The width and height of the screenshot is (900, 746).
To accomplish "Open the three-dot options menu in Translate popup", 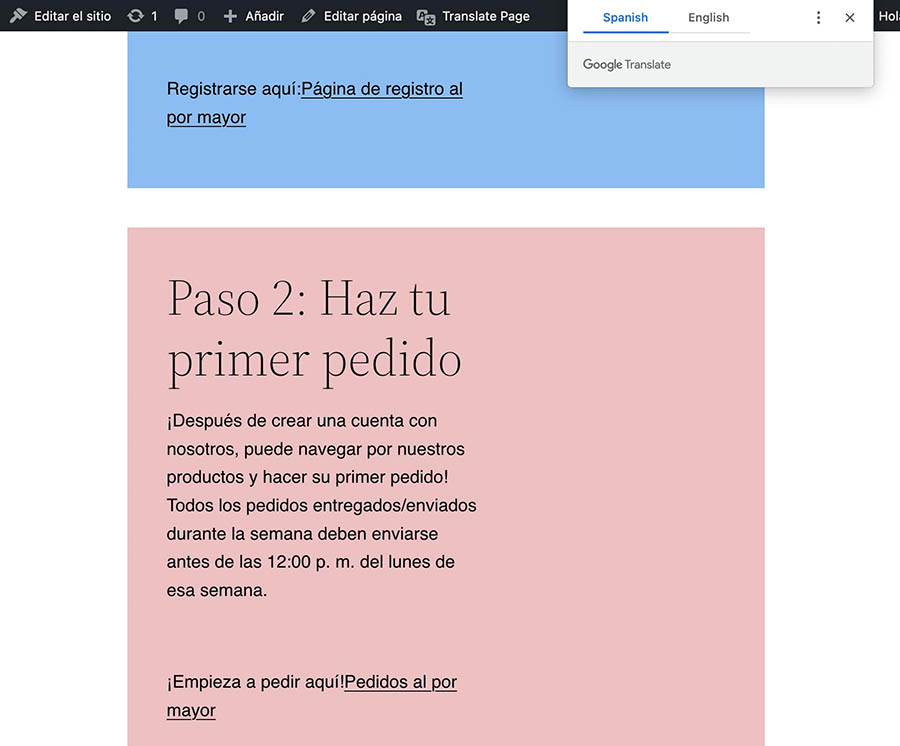I will [818, 18].
